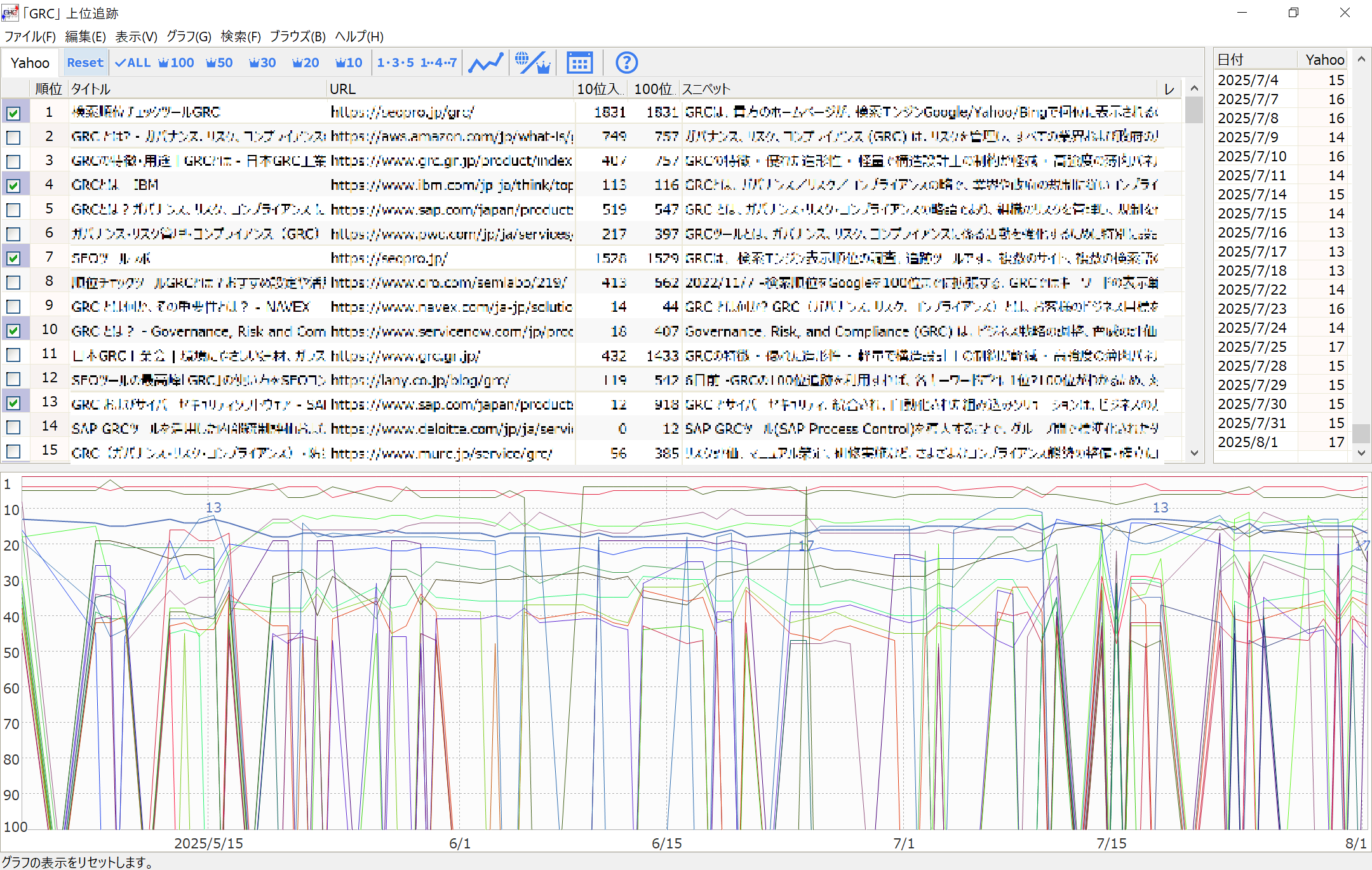The width and height of the screenshot is (1372, 870).
Task: Check the rank 3 row checkbox
Action: pyautogui.click(x=13, y=161)
